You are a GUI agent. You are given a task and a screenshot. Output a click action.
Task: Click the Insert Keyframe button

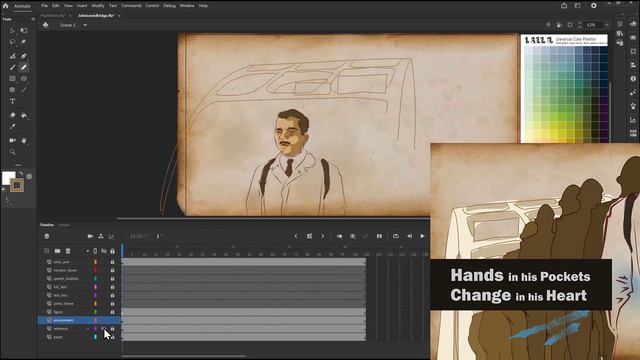[309, 236]
